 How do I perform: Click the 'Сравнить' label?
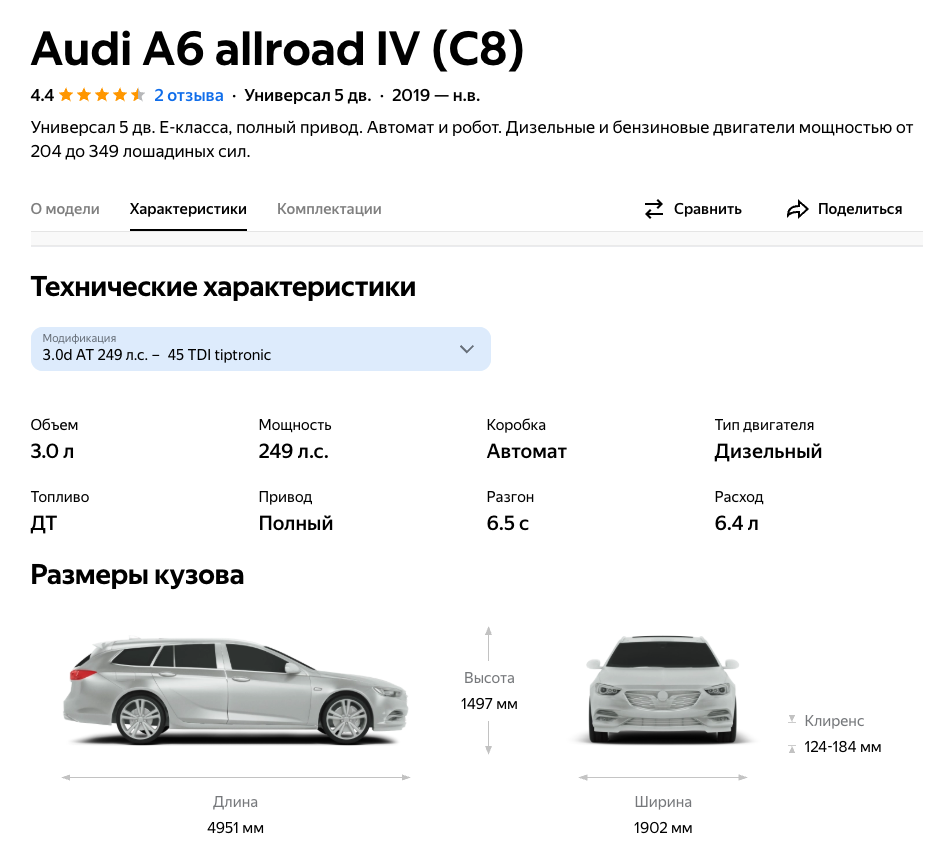click(707, 209)
